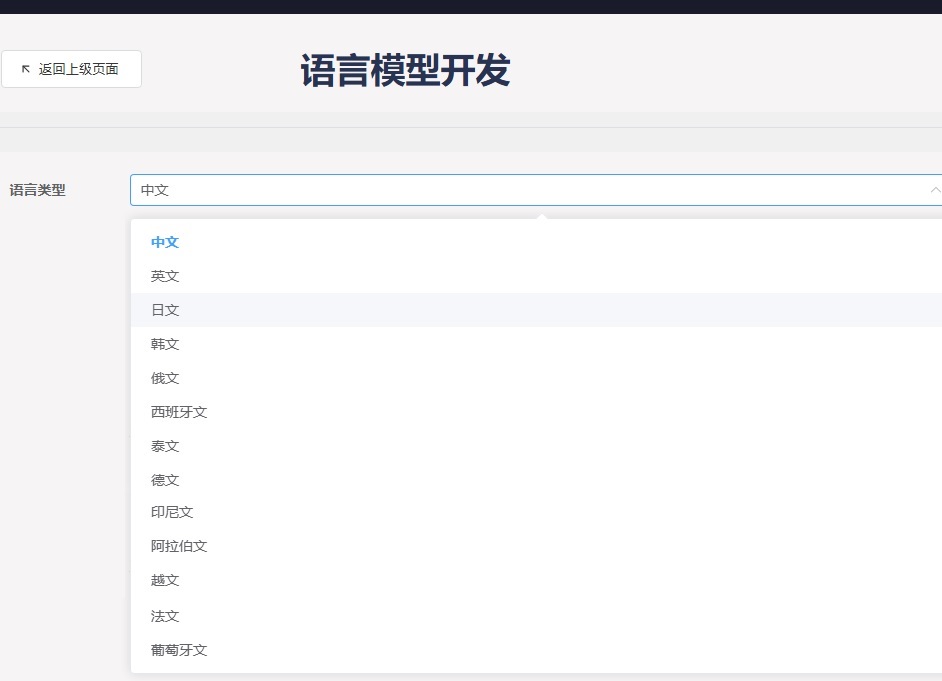Choose 印尼文 from the list
This screenshot has width=942, height=681.
click(x=172, y=512)
